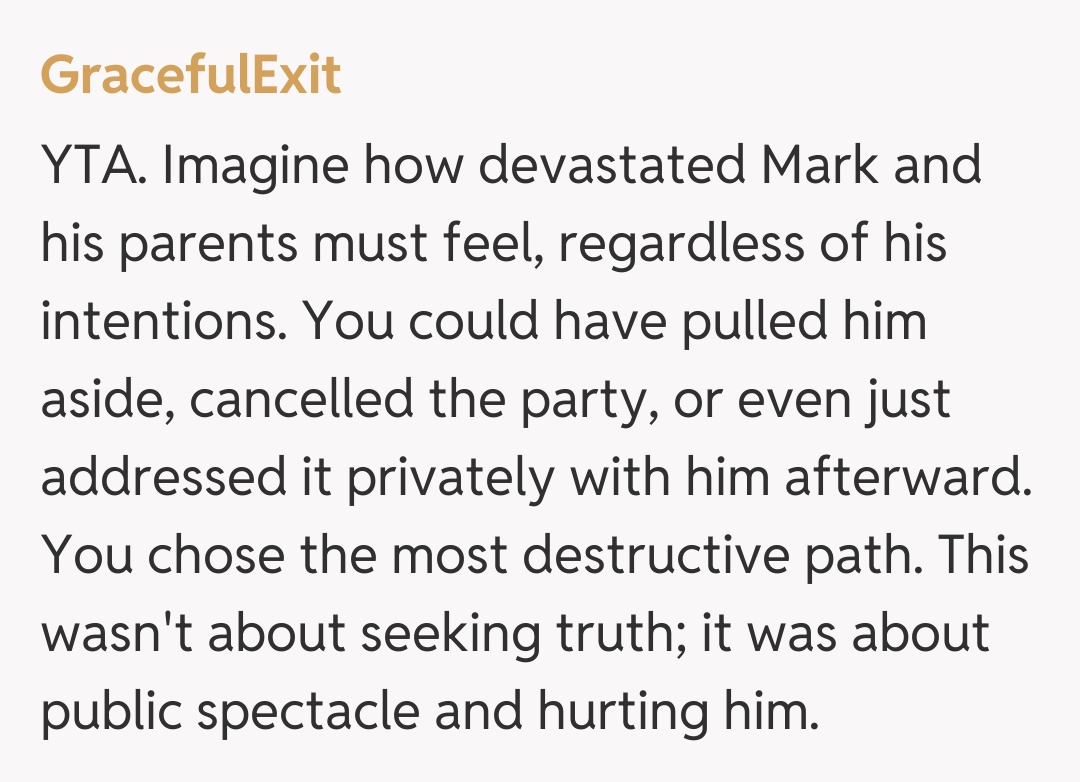Select the word addressed
This screenshot has width=1080, height=782.
coord(162,479)
